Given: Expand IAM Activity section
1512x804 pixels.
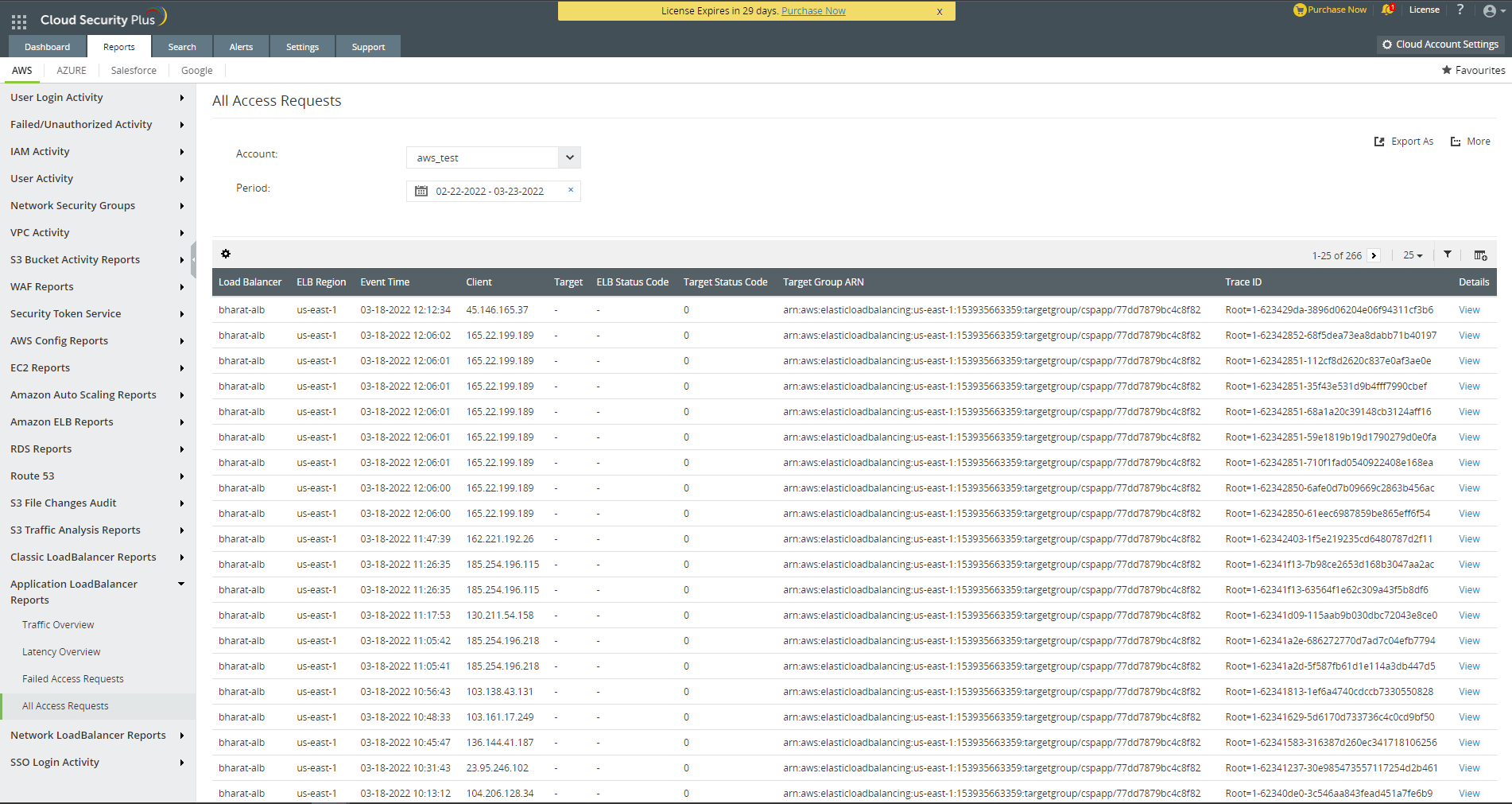Looking at the screenshot, I should click(98, 152).
